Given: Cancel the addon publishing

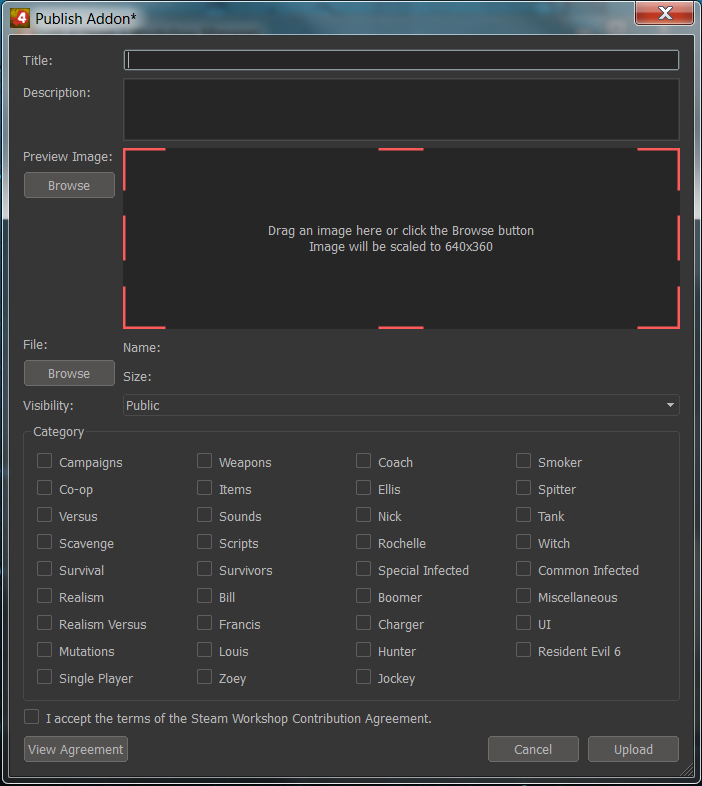Looking at the screenshot, I should [x=533, y=749].
